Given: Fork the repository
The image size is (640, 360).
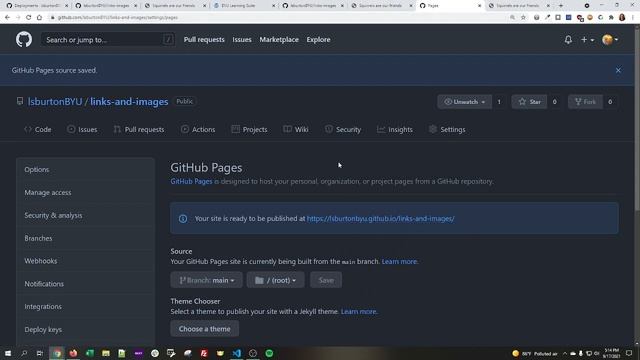Looking at the screenshot, I should point(585,102).
